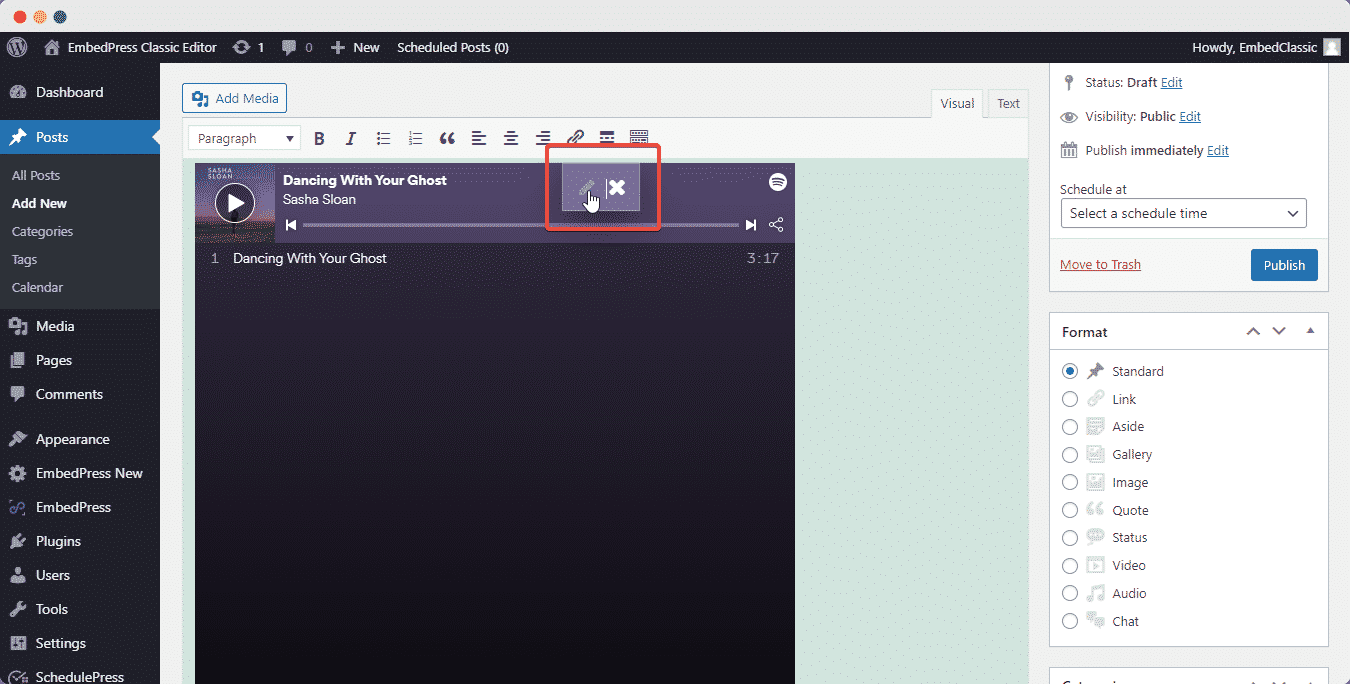Click the WordPress logo in admin bar

17,47
